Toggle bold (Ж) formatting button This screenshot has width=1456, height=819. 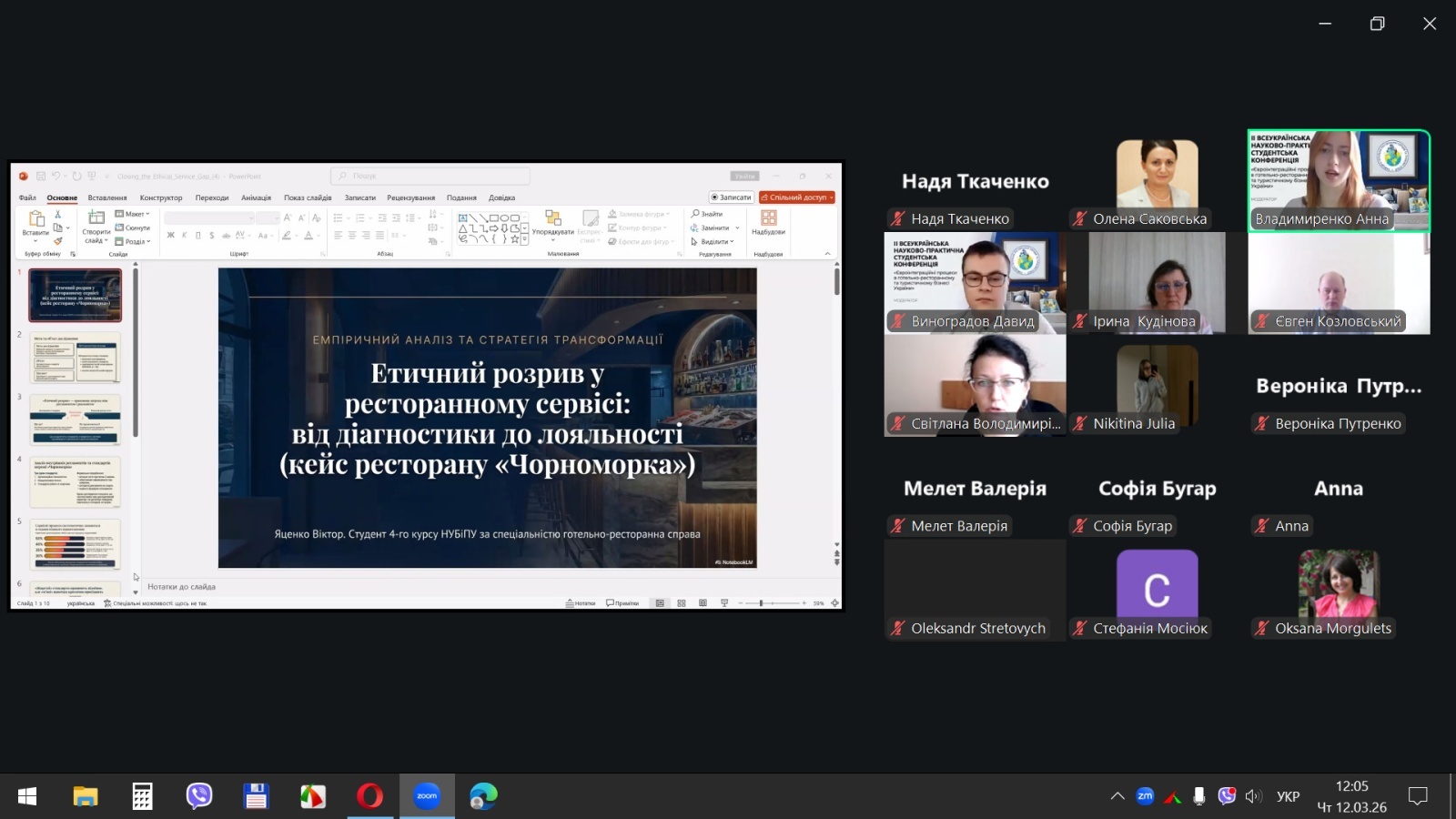click(170, 236)
